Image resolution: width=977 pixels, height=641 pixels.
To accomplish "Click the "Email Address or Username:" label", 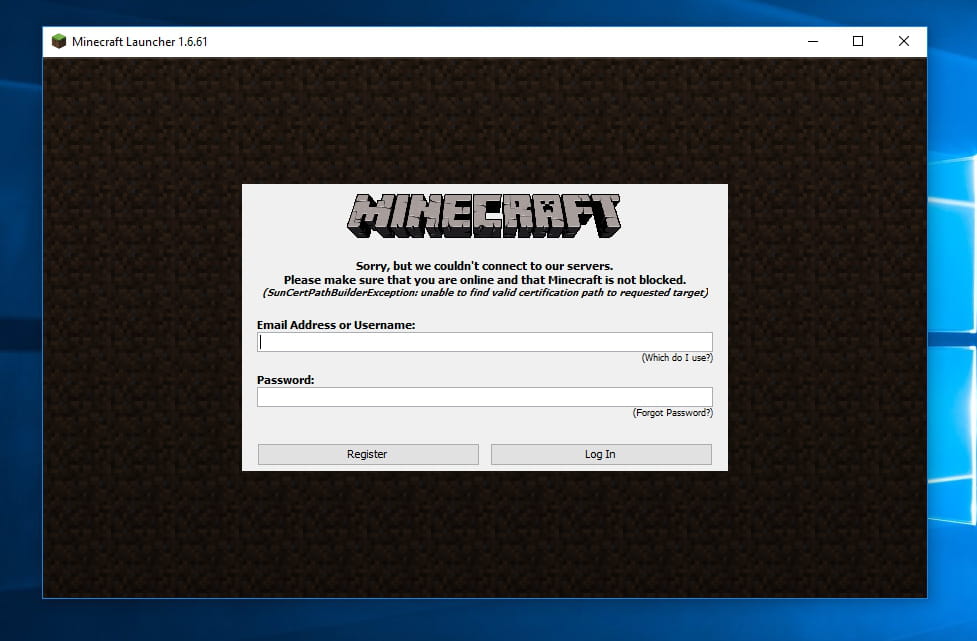I will (336, 325).
